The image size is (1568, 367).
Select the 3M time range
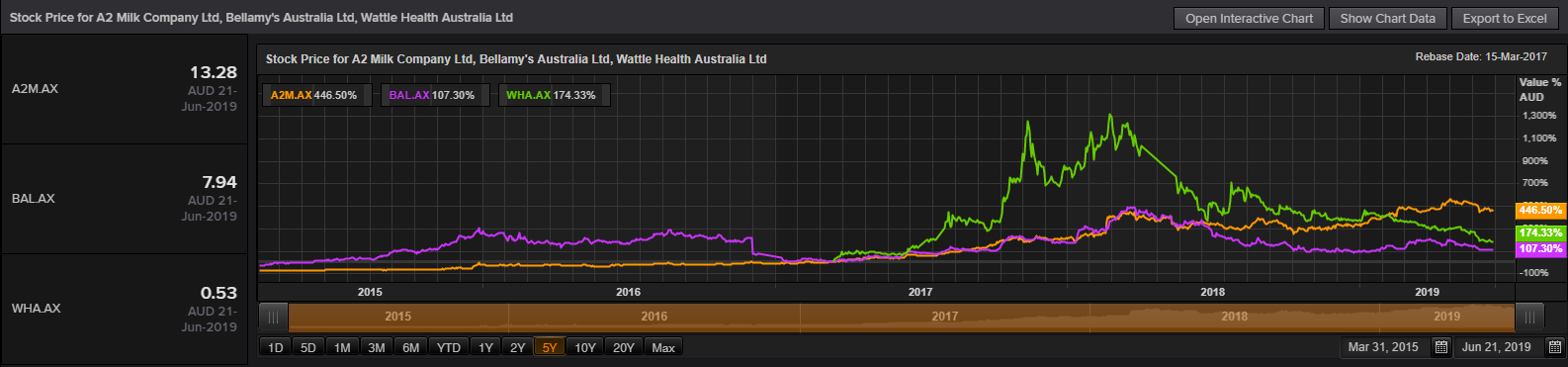pyautogui.click(x=377, y=347)
